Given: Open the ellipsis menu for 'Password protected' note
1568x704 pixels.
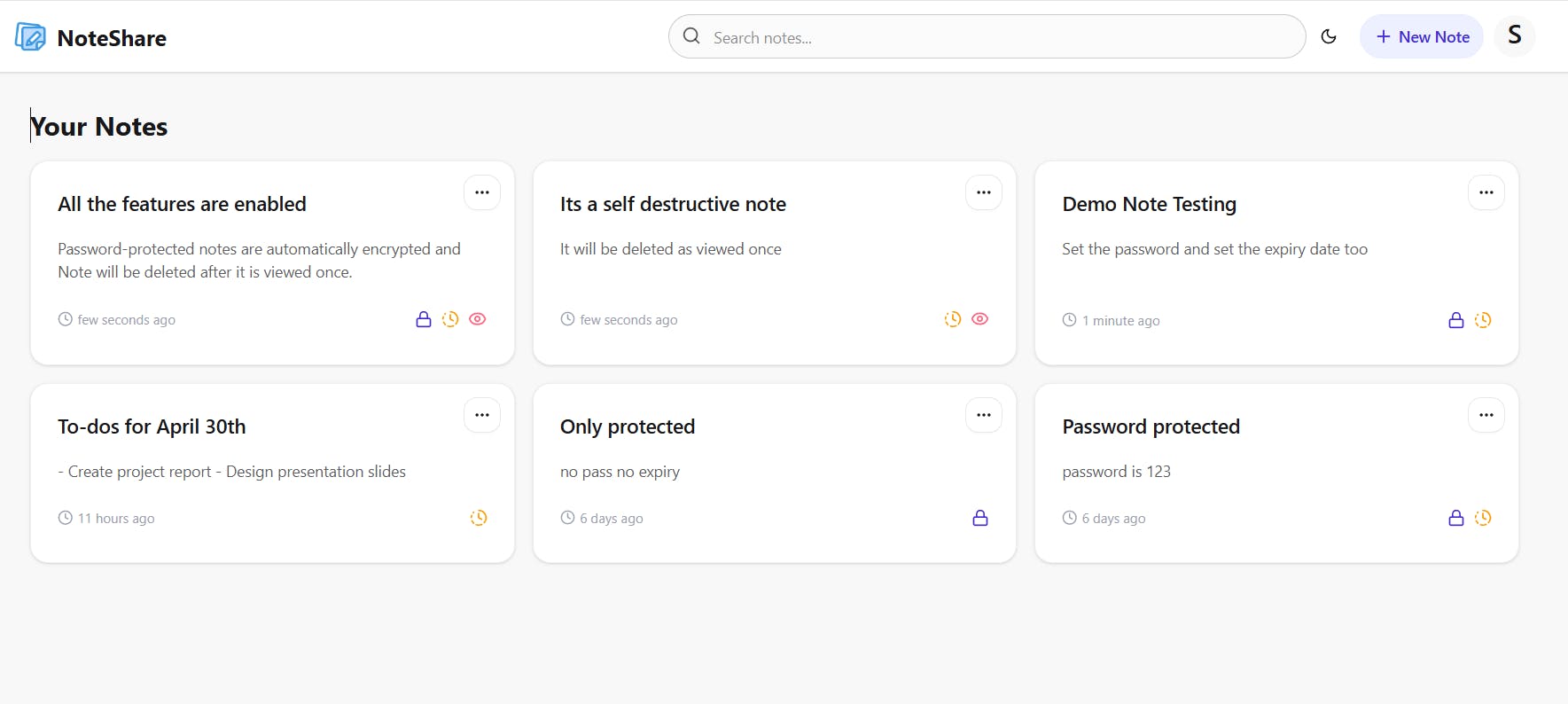Looking at the screenshot, I should tap(1486, 415).
